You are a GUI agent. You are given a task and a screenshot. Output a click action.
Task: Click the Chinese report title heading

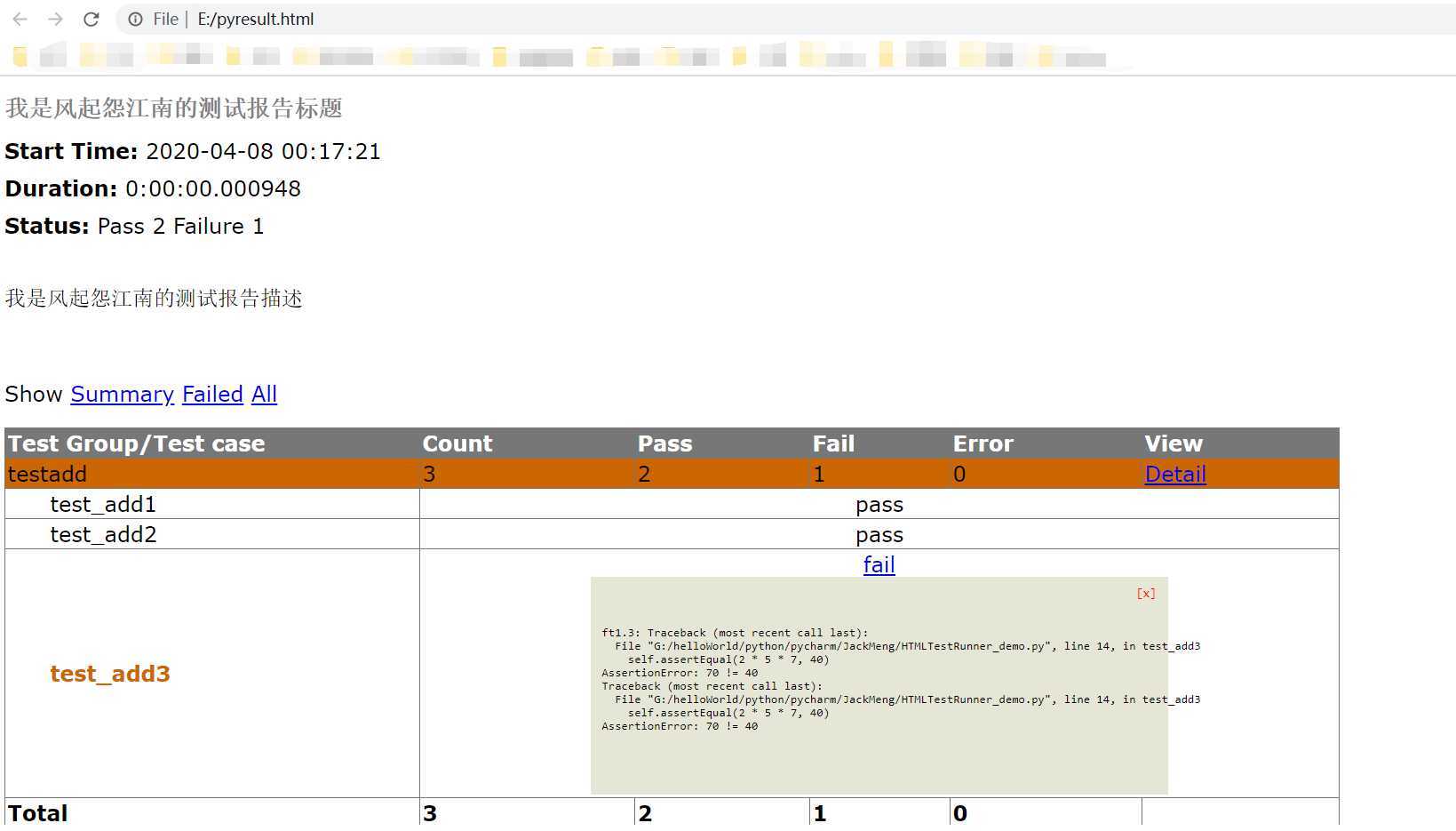coord(174,108)
